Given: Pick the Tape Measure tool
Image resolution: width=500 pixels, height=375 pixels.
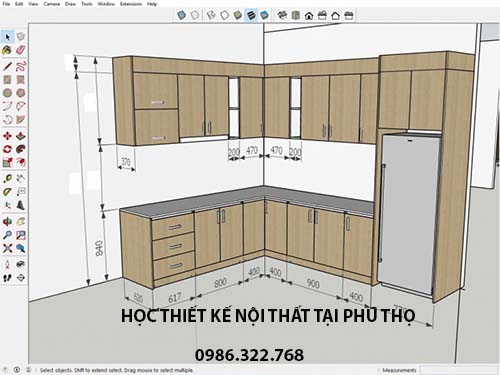Looking at the screenshot, I should (7, 178).
